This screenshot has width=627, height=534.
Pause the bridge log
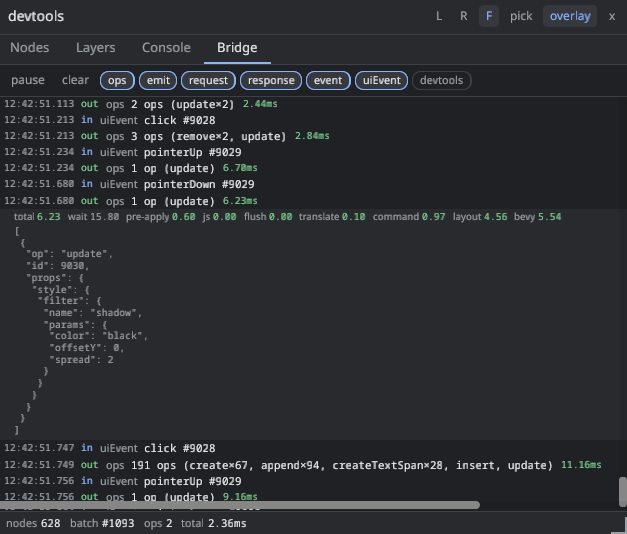(x=28, y=80)
